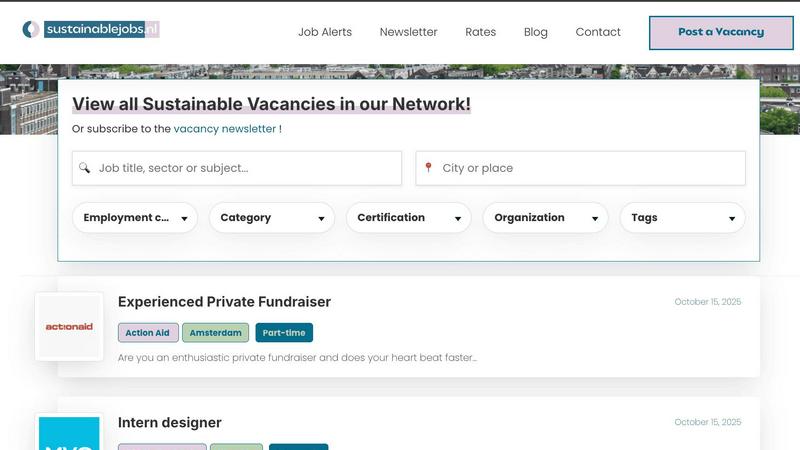This screenshot has width=800, height=450.
Task: Open the Intern designer company logo
Action: point(69,434)
